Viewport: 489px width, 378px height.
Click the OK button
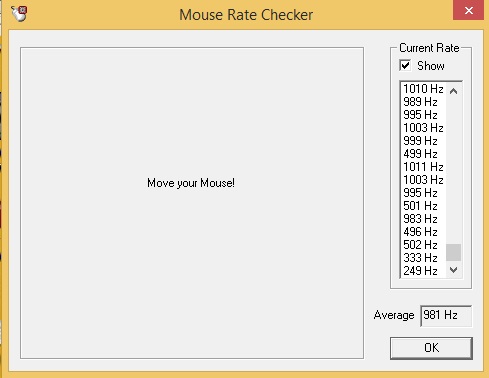tap(431, 348)
